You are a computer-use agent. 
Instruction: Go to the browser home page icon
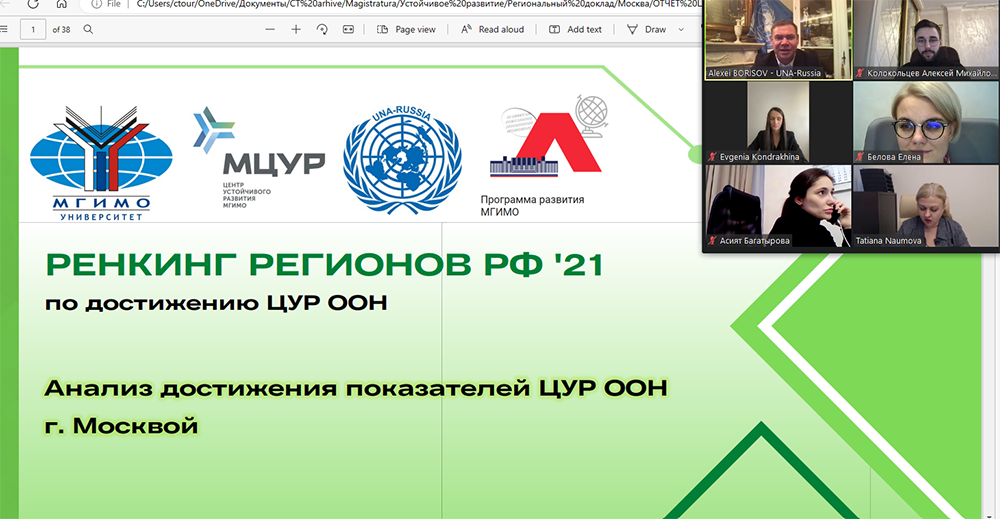(61, 4)
